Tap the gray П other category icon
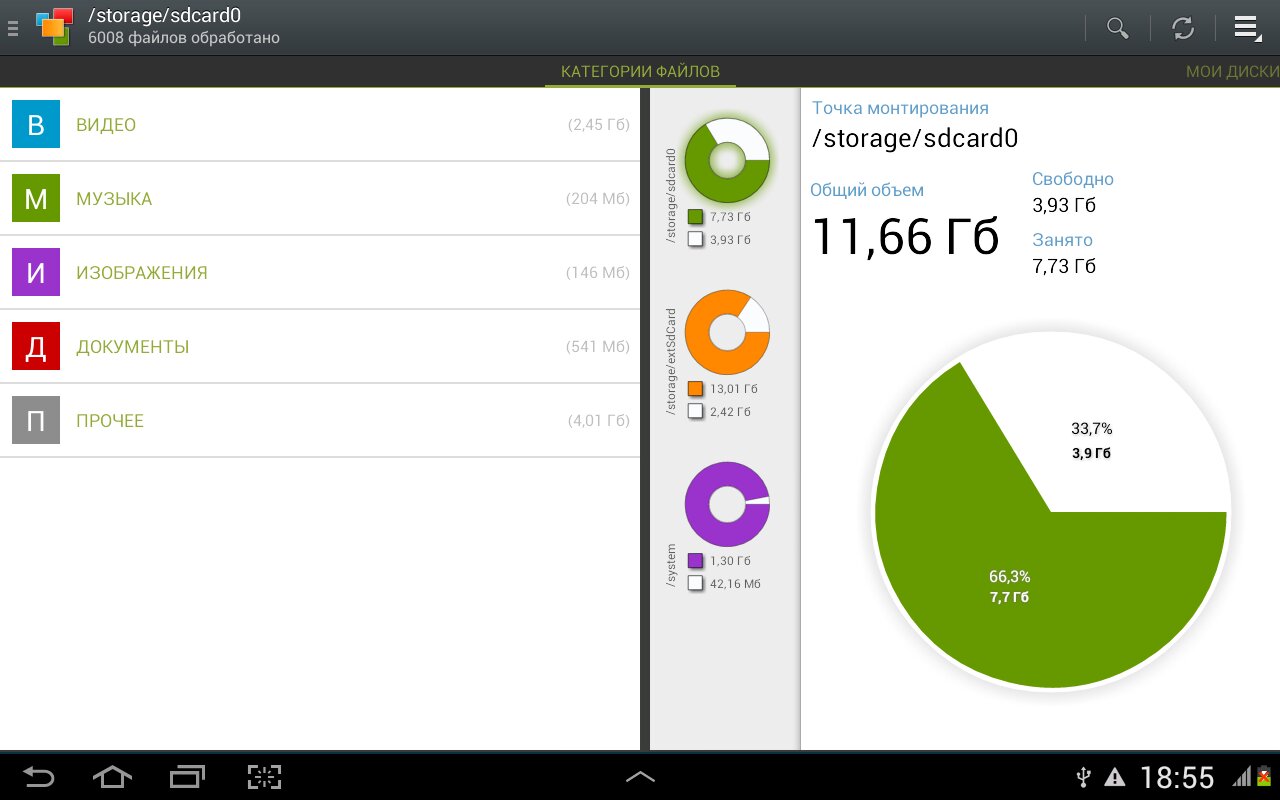 36,421
